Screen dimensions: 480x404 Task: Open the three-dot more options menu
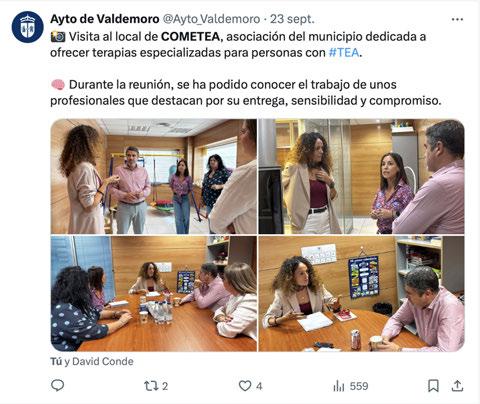tap(457, 19)
